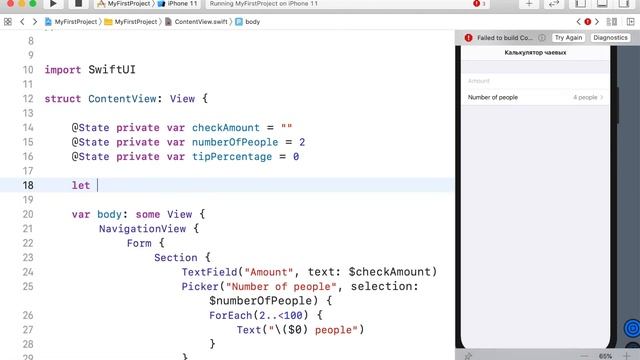Image resolution: width=640 pixels, height=360 pixels.
Task: Click the red error icon in canvas banner
Action: 468,38
